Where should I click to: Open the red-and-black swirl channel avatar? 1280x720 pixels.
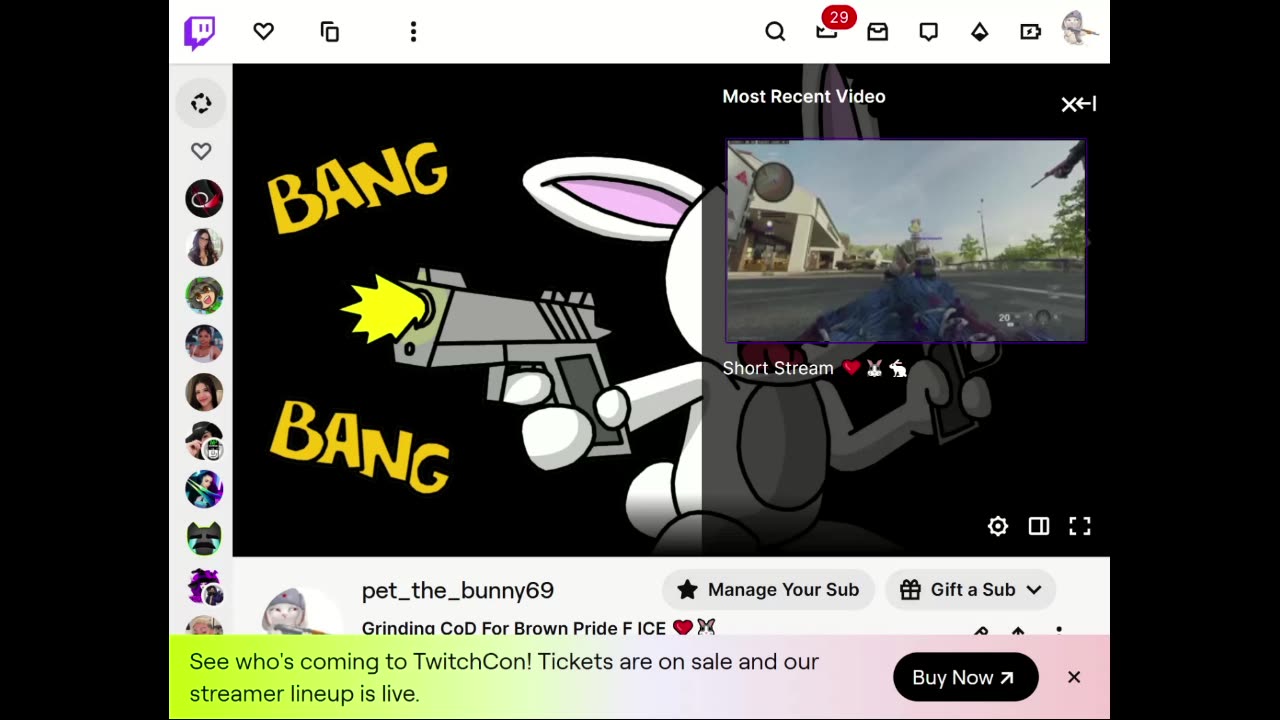coord(204,199)
